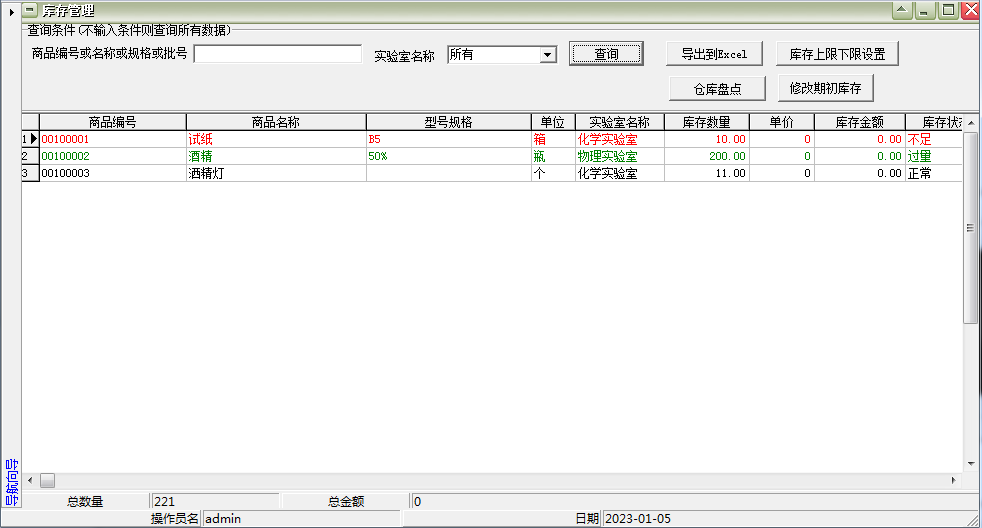Select the 试纸 product name cell
The width and height of the screenshot is (982, 528).
276,139
